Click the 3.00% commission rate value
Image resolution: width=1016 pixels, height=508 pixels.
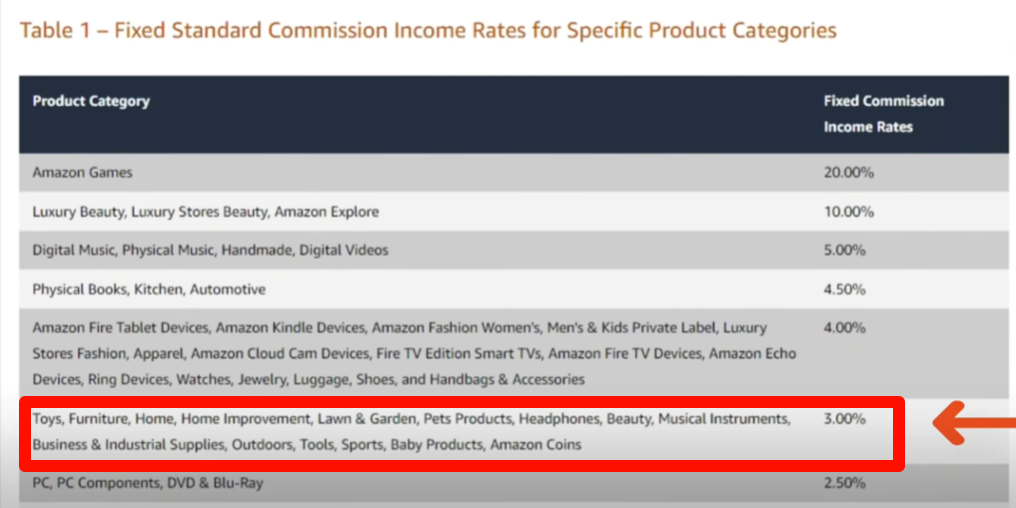[x=844, y=418]
